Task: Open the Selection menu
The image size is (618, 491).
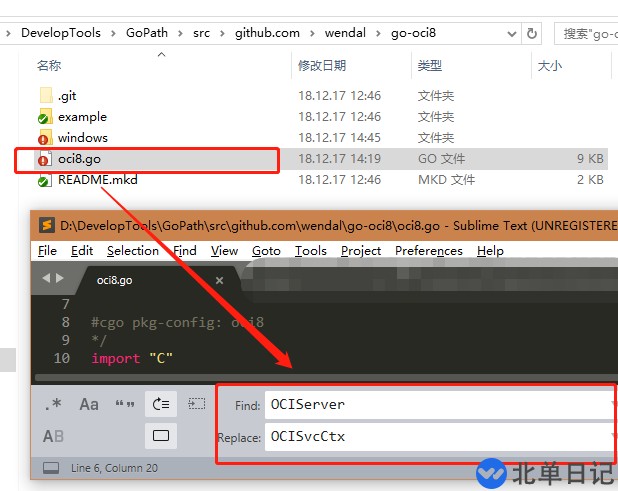Action: pos(133,251)
